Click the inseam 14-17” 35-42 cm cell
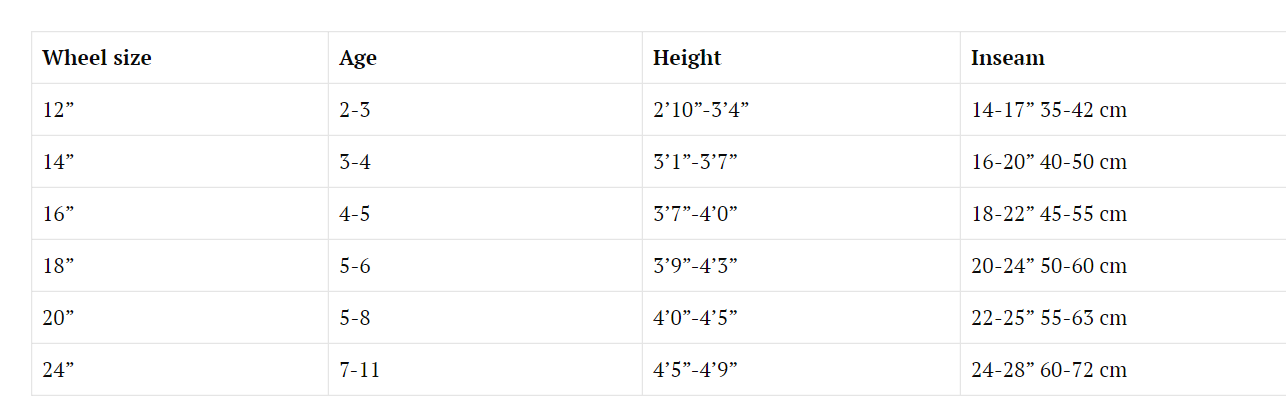1286x418 pixels. point(1123,110)
